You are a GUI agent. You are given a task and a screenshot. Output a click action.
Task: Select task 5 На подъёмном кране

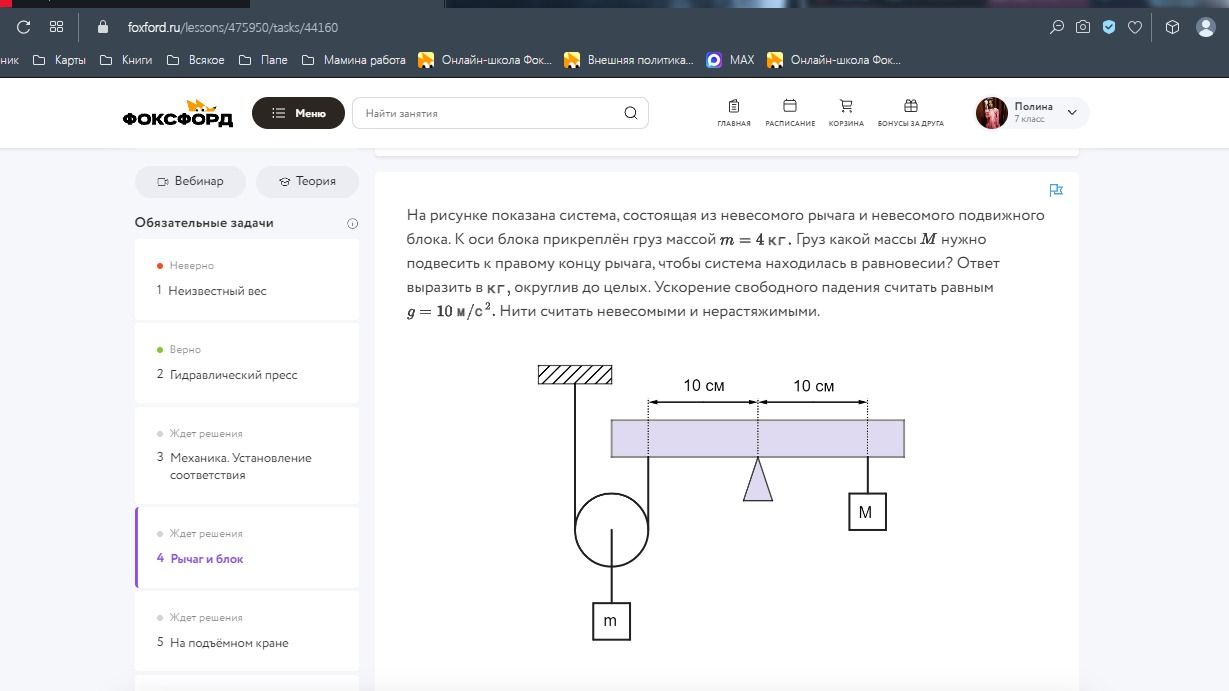[247, 631]
